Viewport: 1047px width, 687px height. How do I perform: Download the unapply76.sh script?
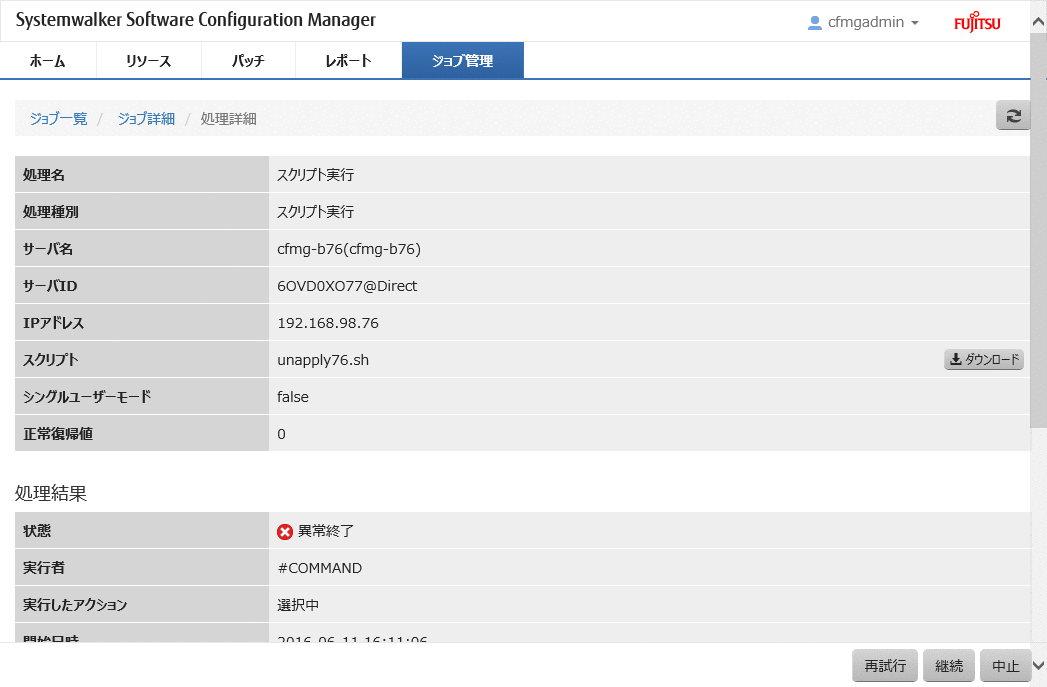pos(984,359)
